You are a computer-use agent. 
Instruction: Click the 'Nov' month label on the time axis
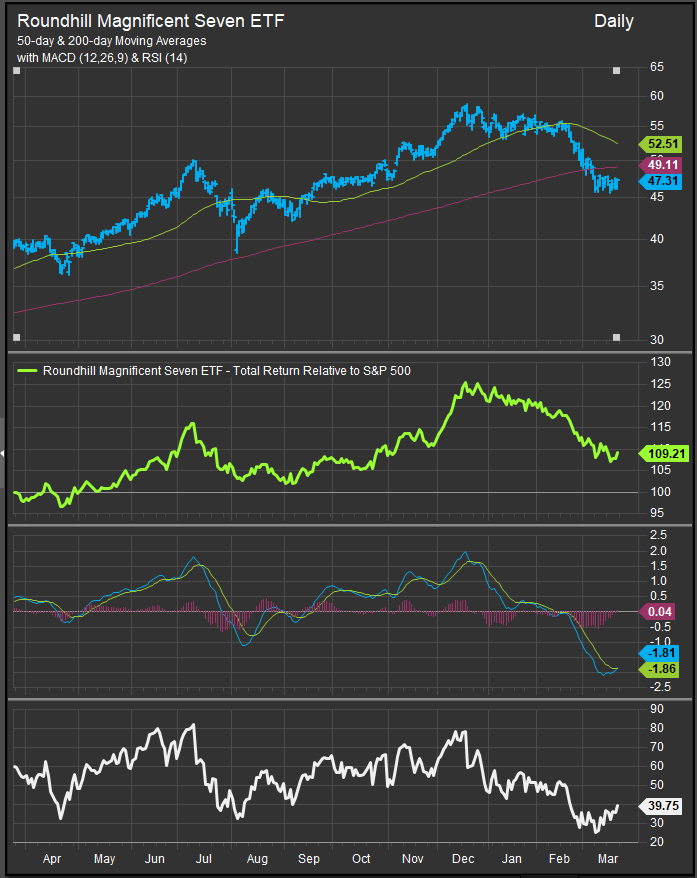click(413, 859)
